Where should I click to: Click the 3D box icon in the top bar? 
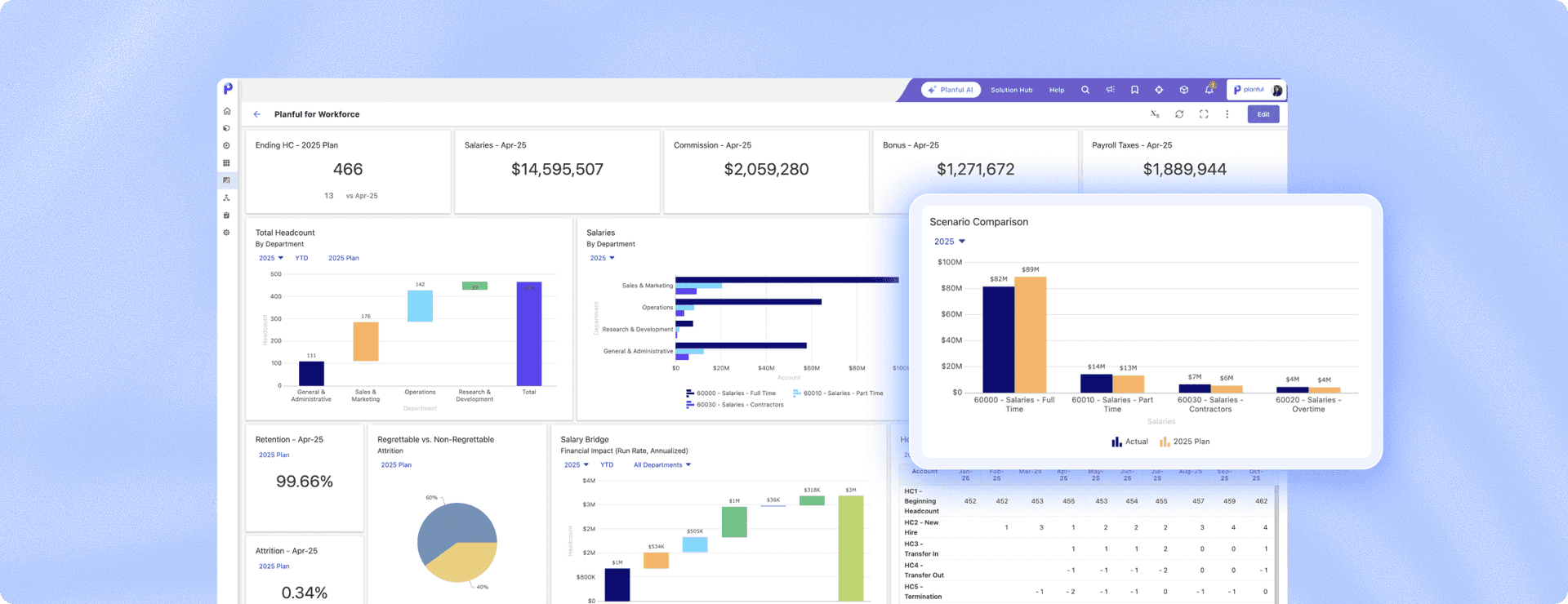[x=1183, y=90]
